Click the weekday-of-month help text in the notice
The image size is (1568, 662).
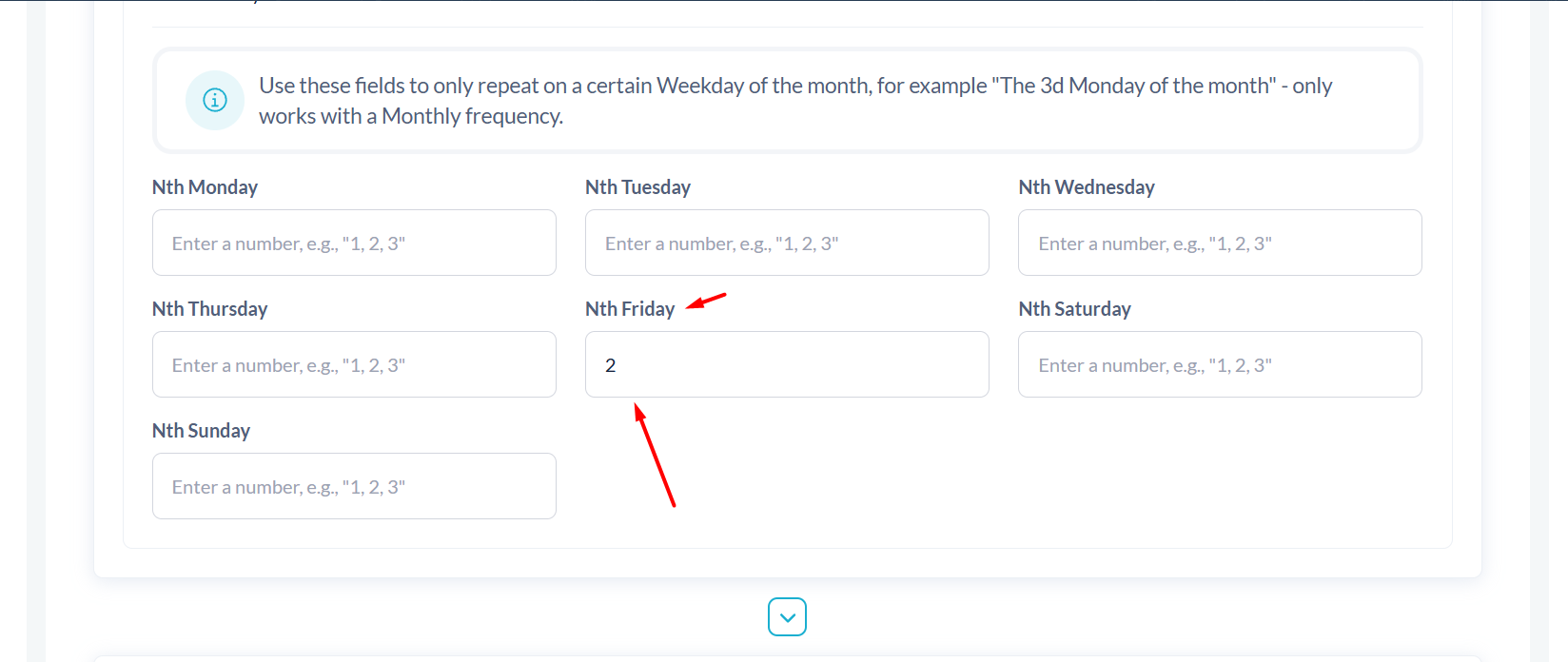pyautogui.click(x=795, y=101)
